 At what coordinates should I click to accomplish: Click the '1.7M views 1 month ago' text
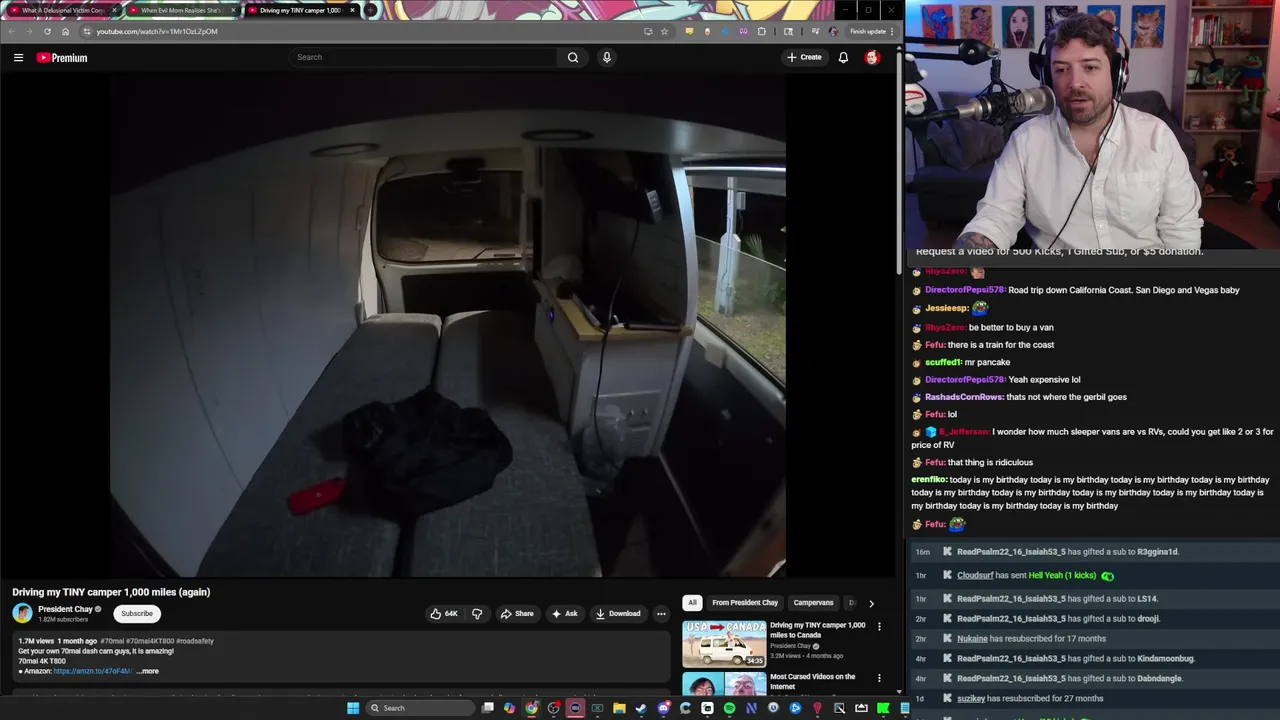(x=57, y=641)
